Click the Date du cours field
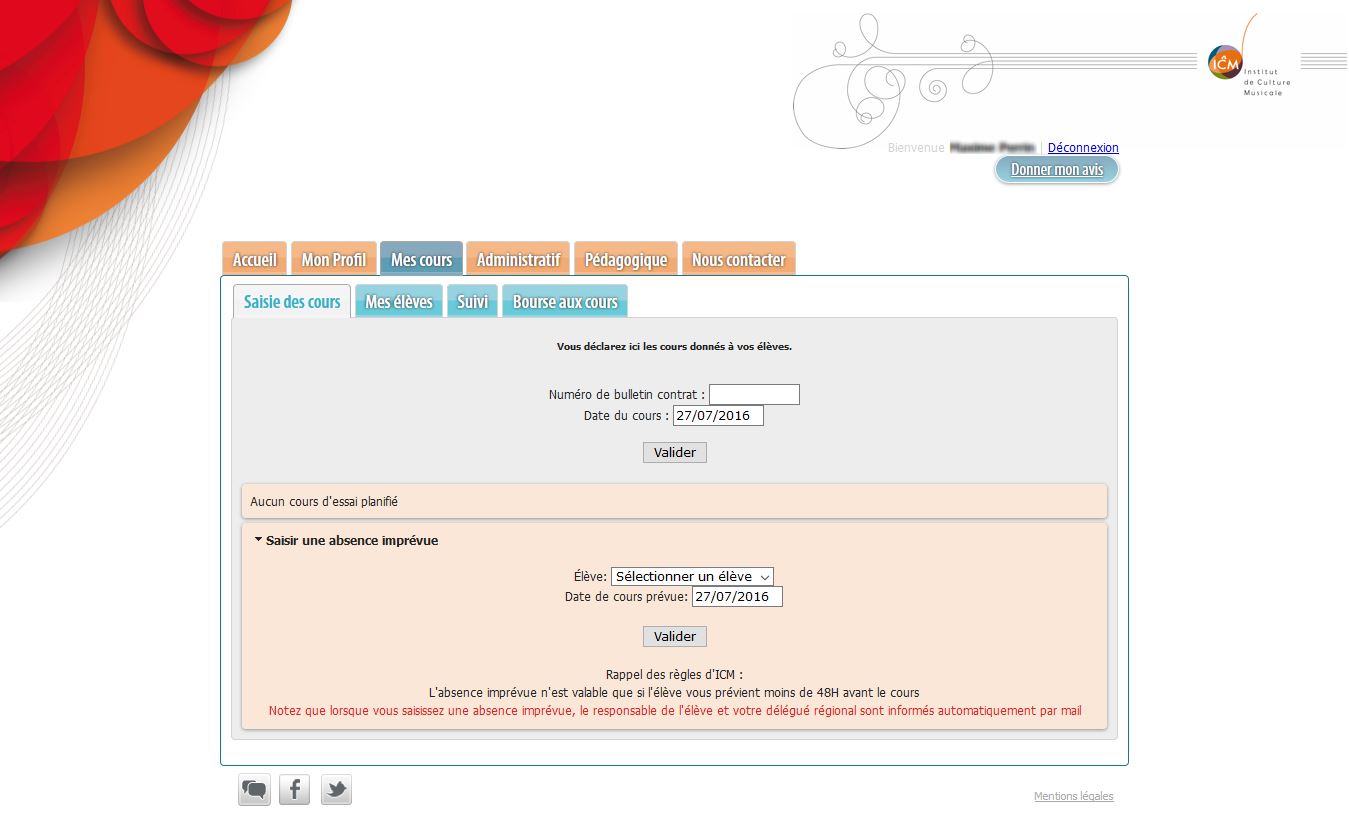Image resolution: width=1349 pixels, height=826 pixels. [x=718, y=415]
